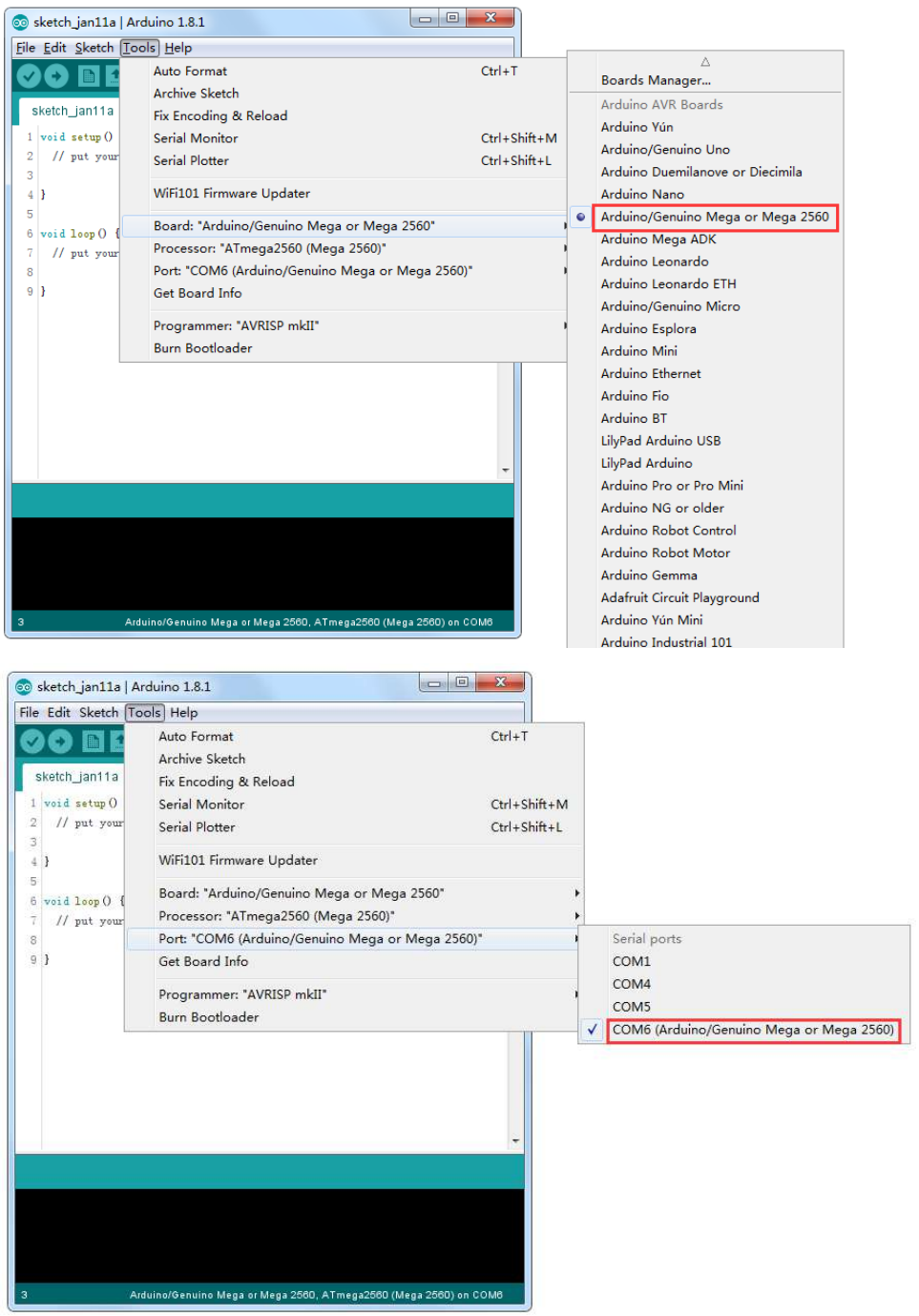Open Sketch menu in upper window

click(x=94, y=48)
